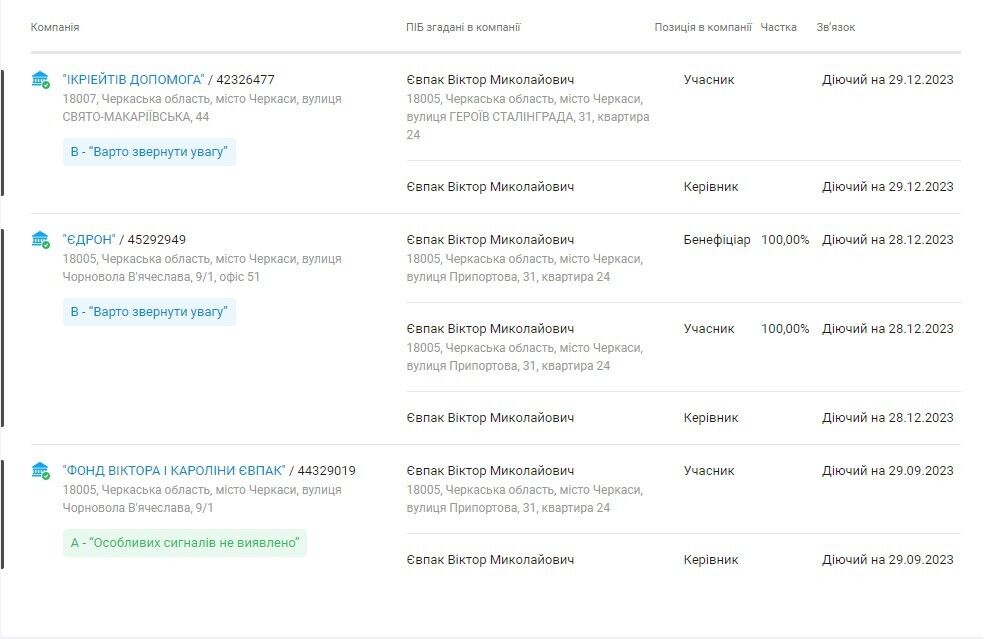Viewport: 983px width, 639px height.
Task: Open the "ФОНД ВІКТОРА І КАРОЛІНИ ЄВПАК" link
Action: (174, 470)
